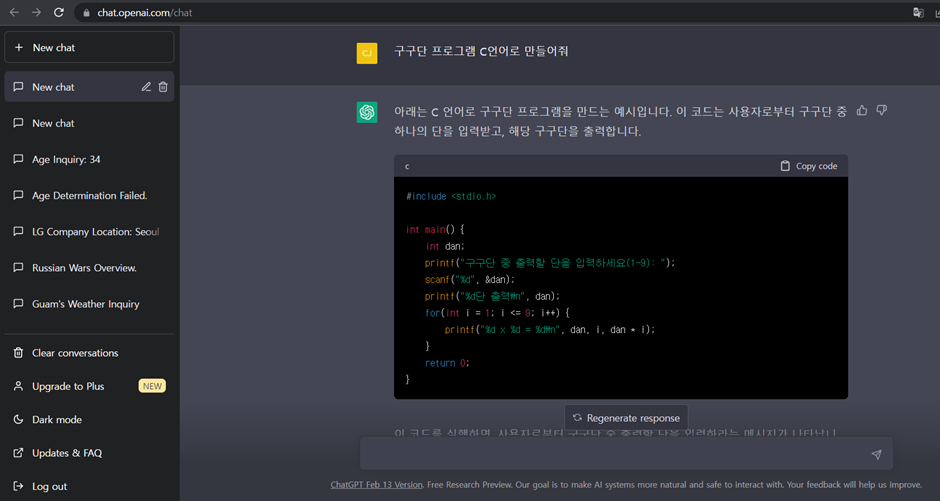Give thumbs up to the response
This screenshot has width=940, height=501.
click(x=862, y=110)
